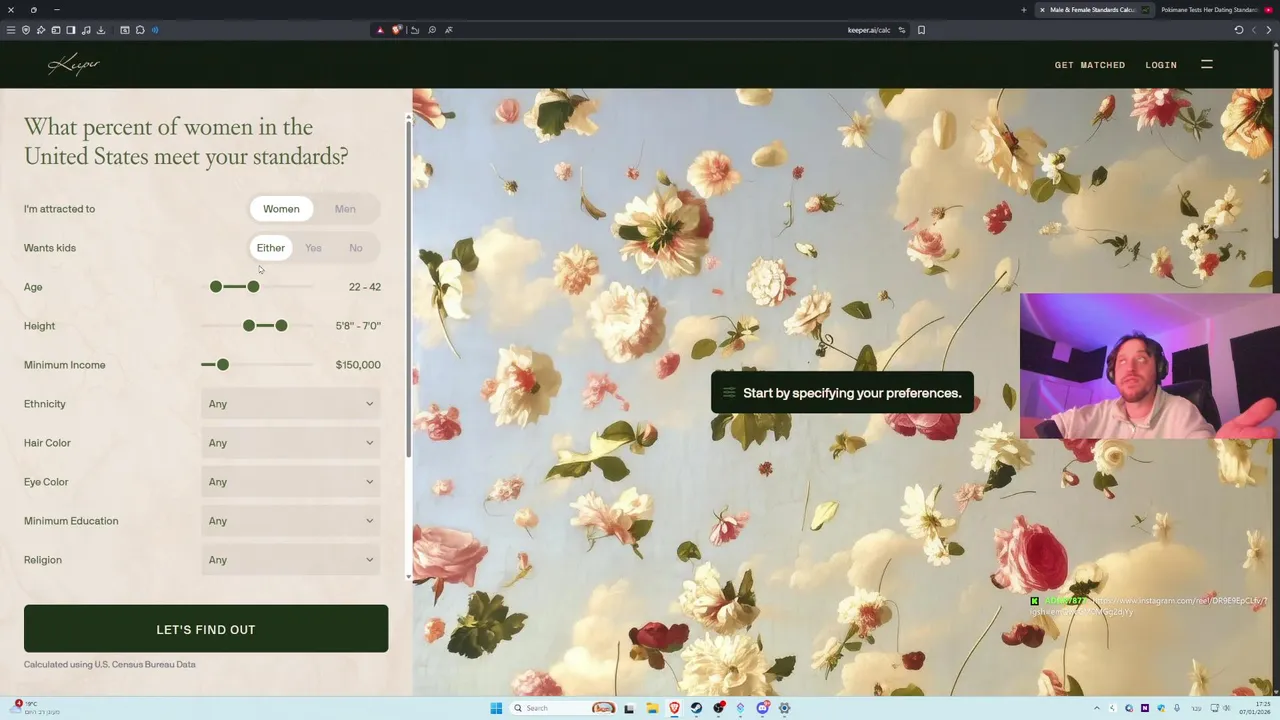Screen dimensions: 1280x720
Task: Open the Minimum Education dropdown
Action: coord(291,521)
